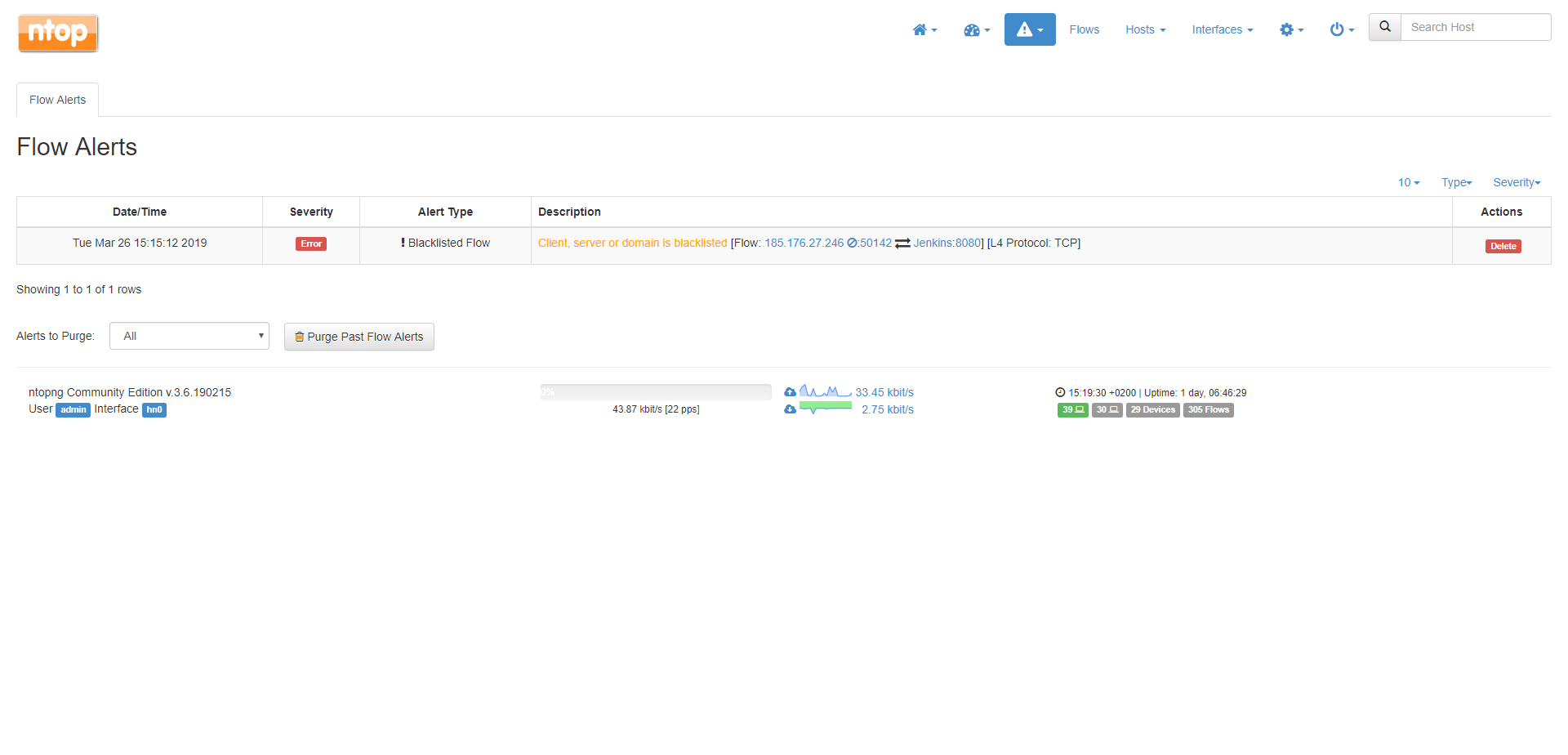This screenshot has width=1568, height=755.
Task: Open the Type filter dropdown
Action: [1456, 182]
